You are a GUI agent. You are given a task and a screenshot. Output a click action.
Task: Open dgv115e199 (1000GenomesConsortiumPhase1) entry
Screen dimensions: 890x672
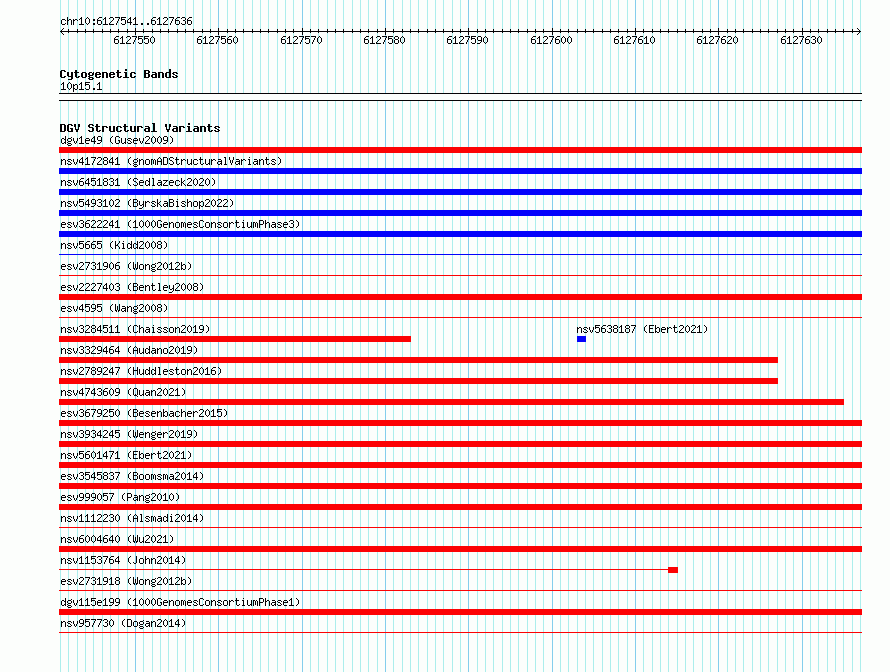[180, 602]
